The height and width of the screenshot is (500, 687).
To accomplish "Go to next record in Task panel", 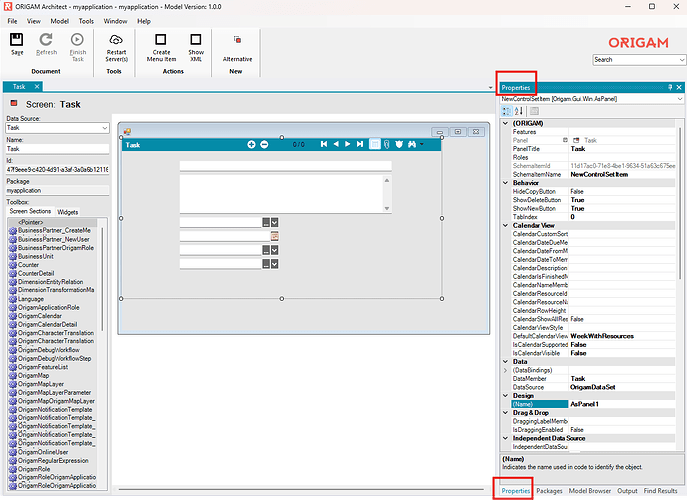I will 347,144.
